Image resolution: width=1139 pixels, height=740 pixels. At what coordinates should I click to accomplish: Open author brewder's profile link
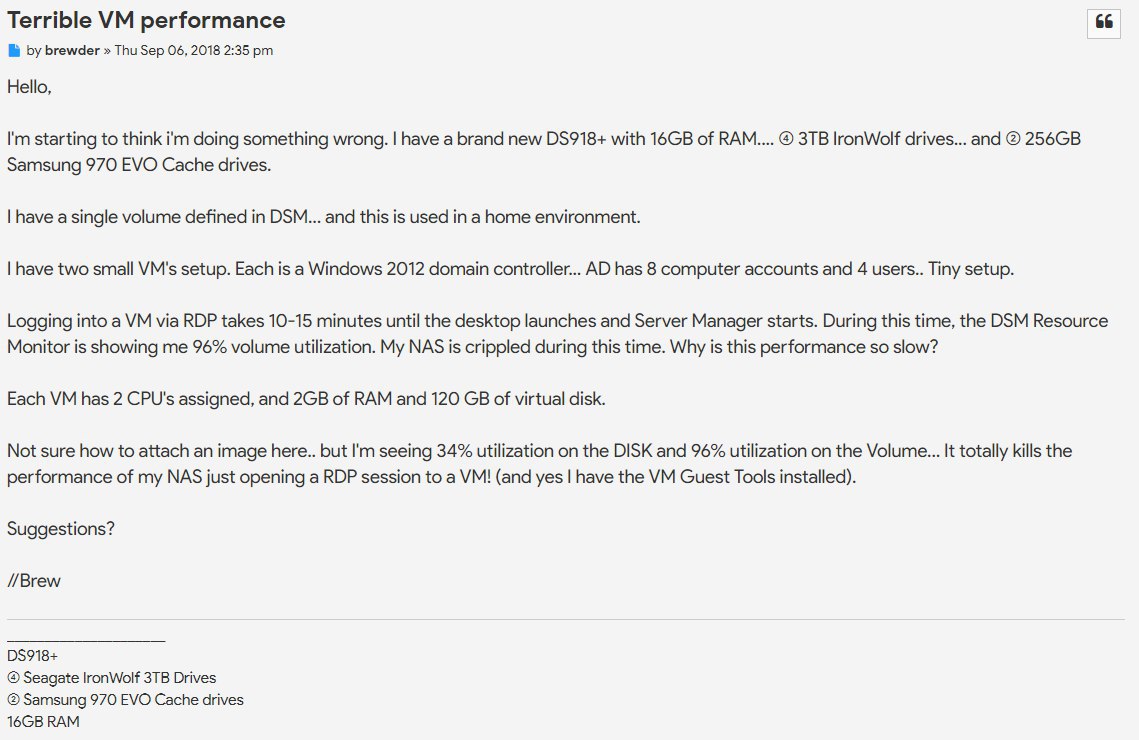72,50
